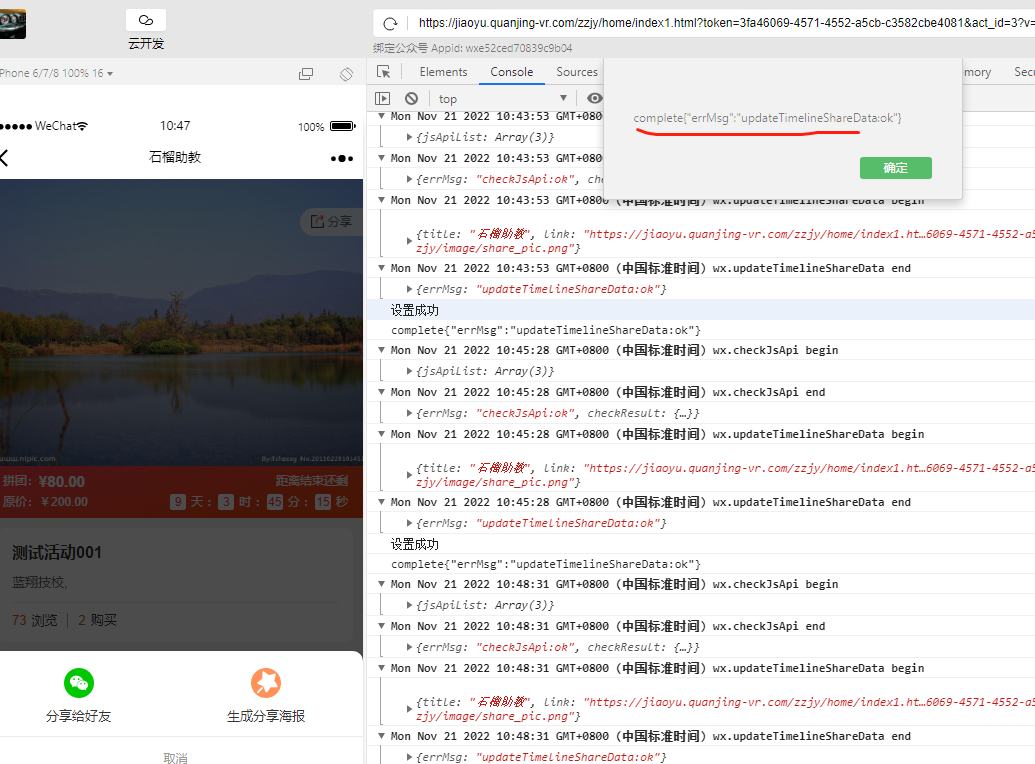The image size is (1035, 764).
Task: Click the lake landscape activity image
Action: (182, 322)
